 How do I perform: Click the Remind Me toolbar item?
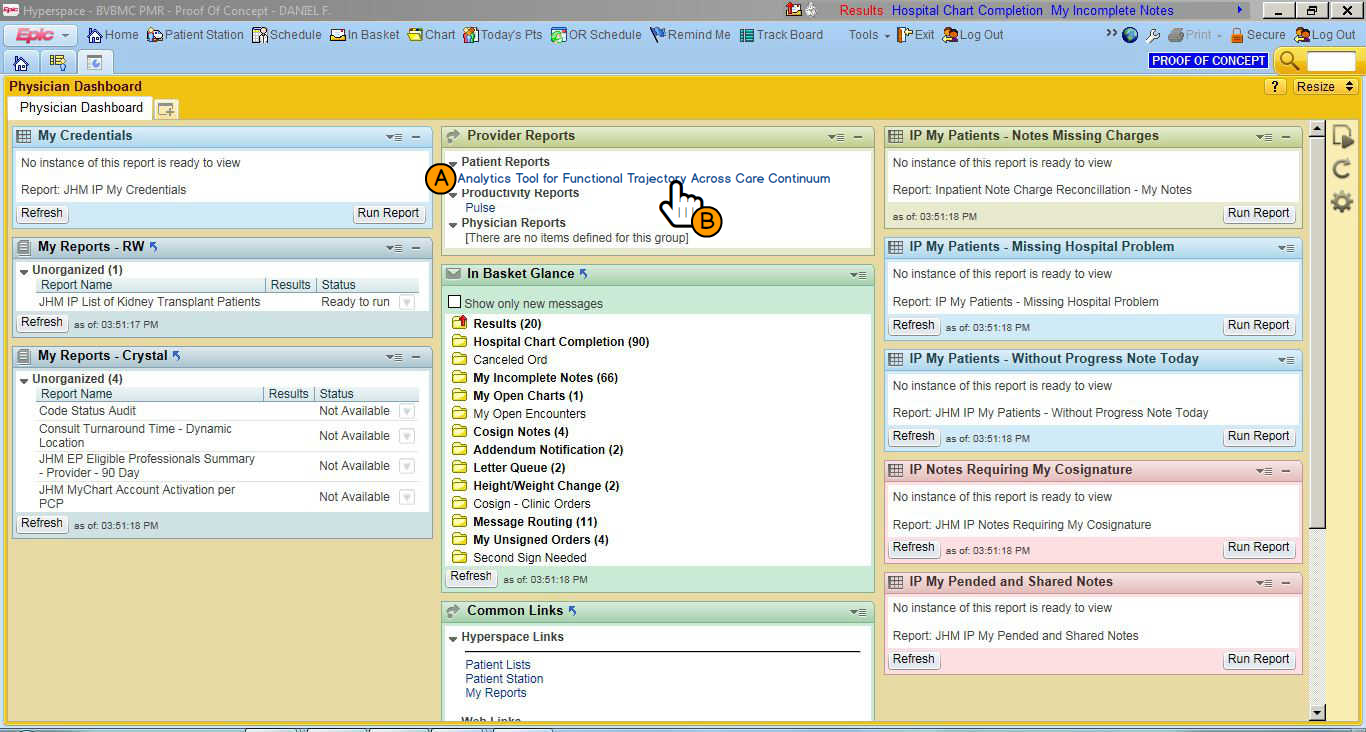pyautogui.click(x=690, y=35)
